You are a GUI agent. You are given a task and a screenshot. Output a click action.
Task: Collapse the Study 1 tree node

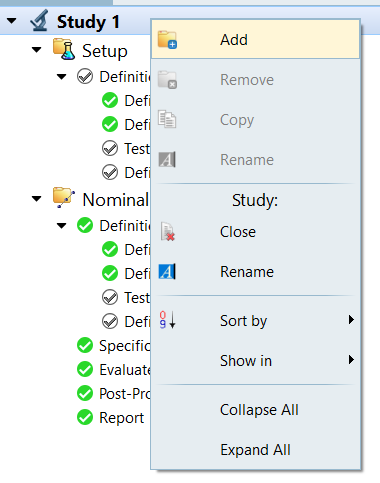point(12,21)
